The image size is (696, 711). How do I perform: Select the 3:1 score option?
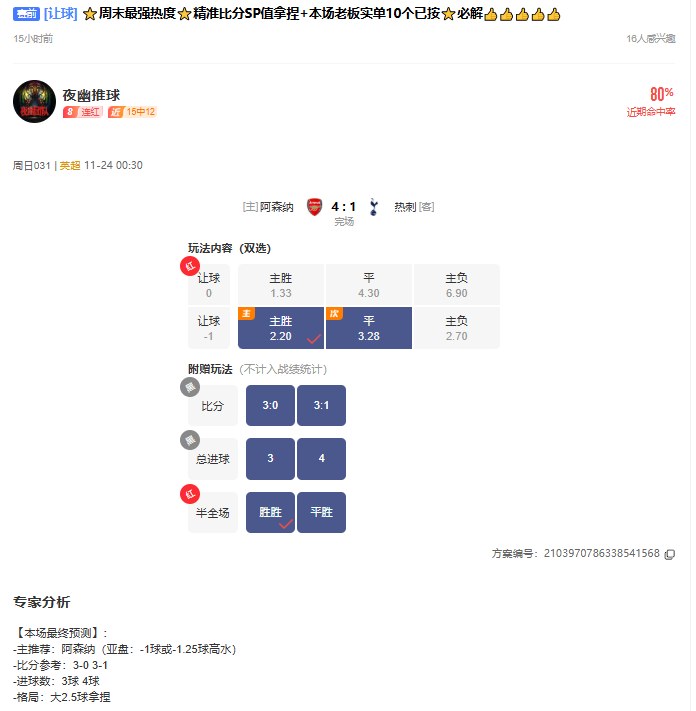point(321,405)
